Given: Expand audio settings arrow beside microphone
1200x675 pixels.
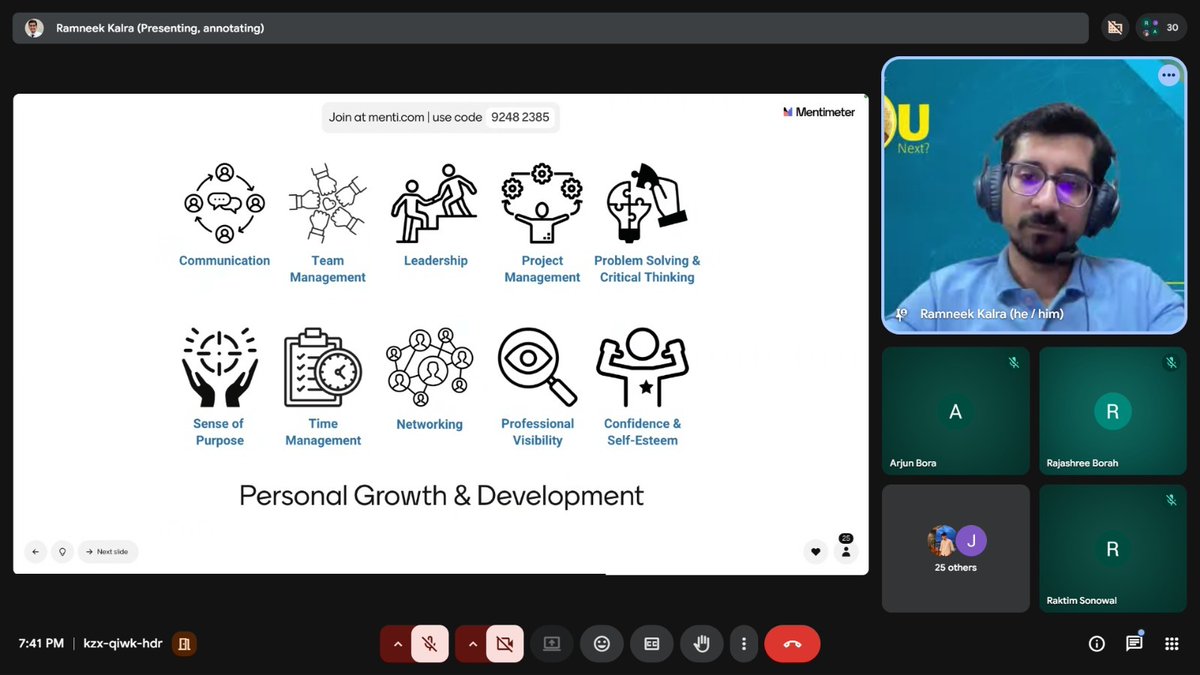Looking at the screenshot, I should coord(397,644).
